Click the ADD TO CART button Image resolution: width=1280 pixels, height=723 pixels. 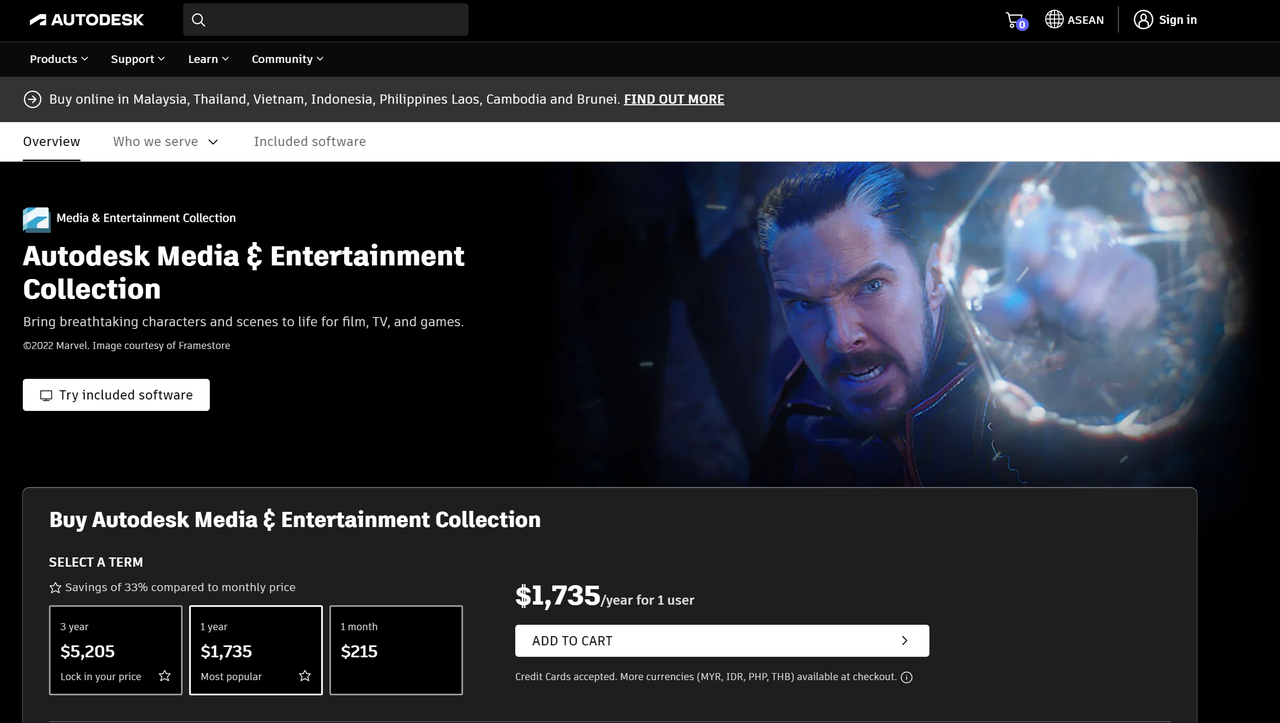pos(721,641)
